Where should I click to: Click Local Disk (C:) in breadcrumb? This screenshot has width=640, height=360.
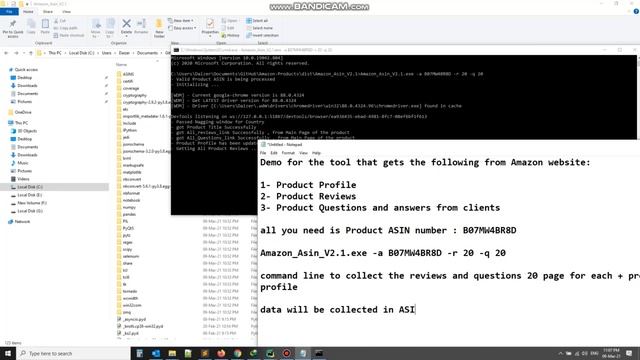[x=81, y=53]
